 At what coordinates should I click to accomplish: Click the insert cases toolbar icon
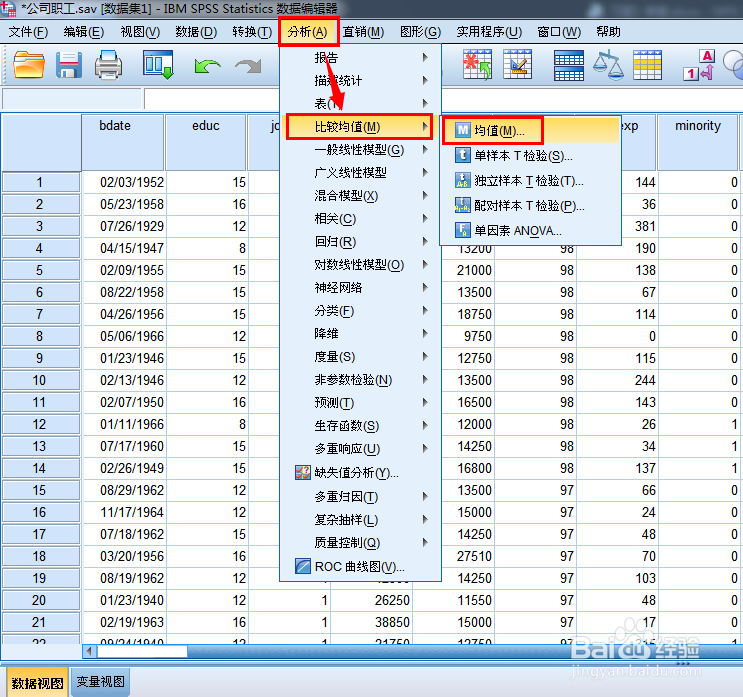point(478,64)
